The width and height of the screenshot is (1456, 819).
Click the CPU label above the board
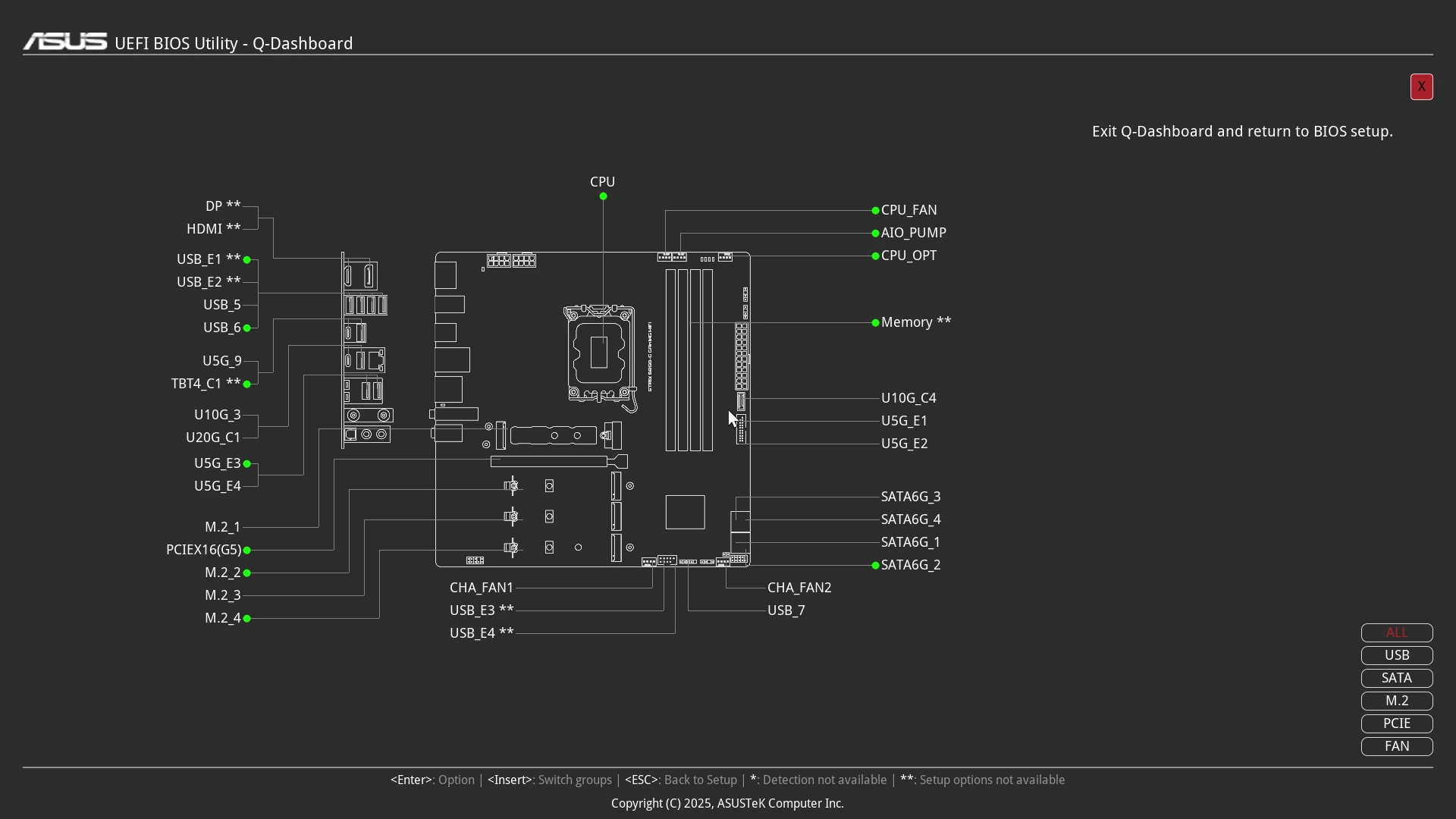click(x=603, y=182)
